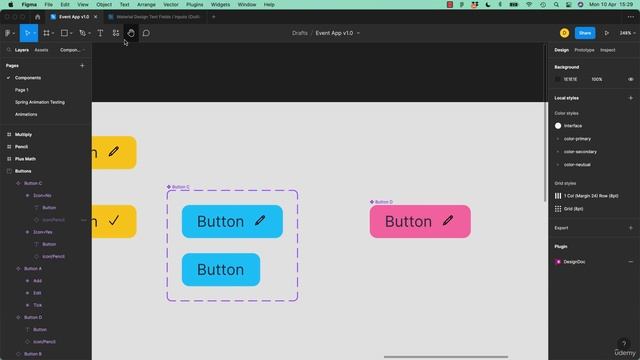Image resolution: width=640 pixels, height=360 pixels.
Task: Click the background opacity 100% field
Action: pyautogui.click(x=597, y=79)
